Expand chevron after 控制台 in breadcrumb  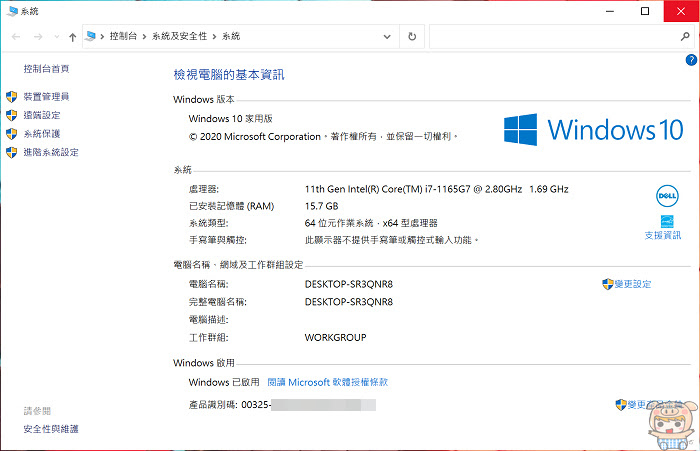(x=144, y=37)
